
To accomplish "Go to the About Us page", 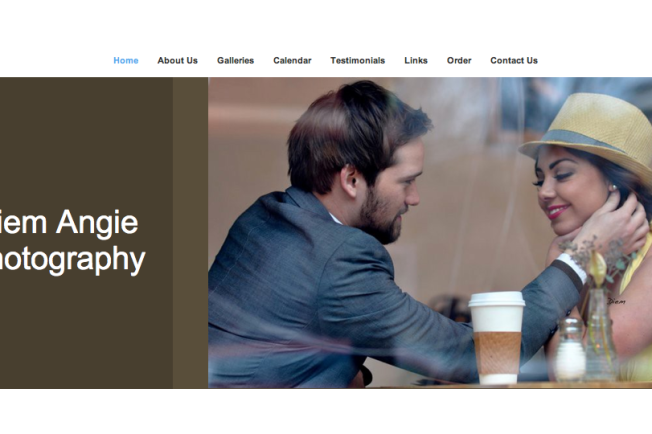I will click(x=177, y=61).
